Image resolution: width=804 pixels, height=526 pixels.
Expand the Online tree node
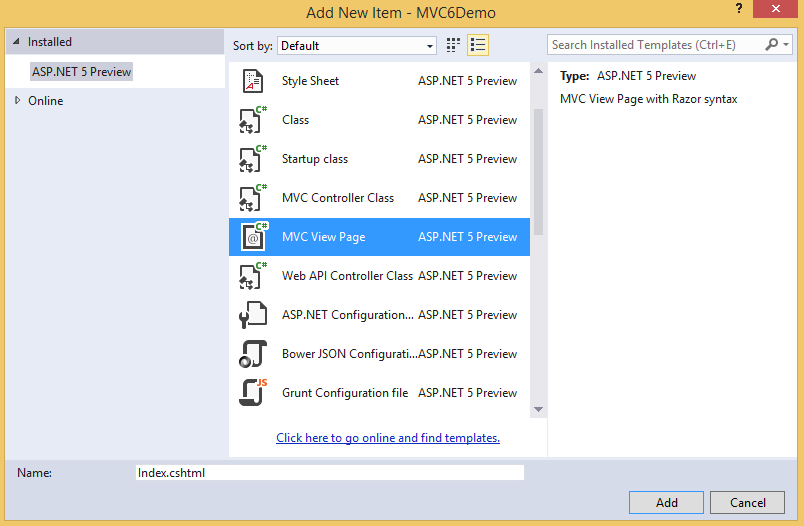coord(17,100)
